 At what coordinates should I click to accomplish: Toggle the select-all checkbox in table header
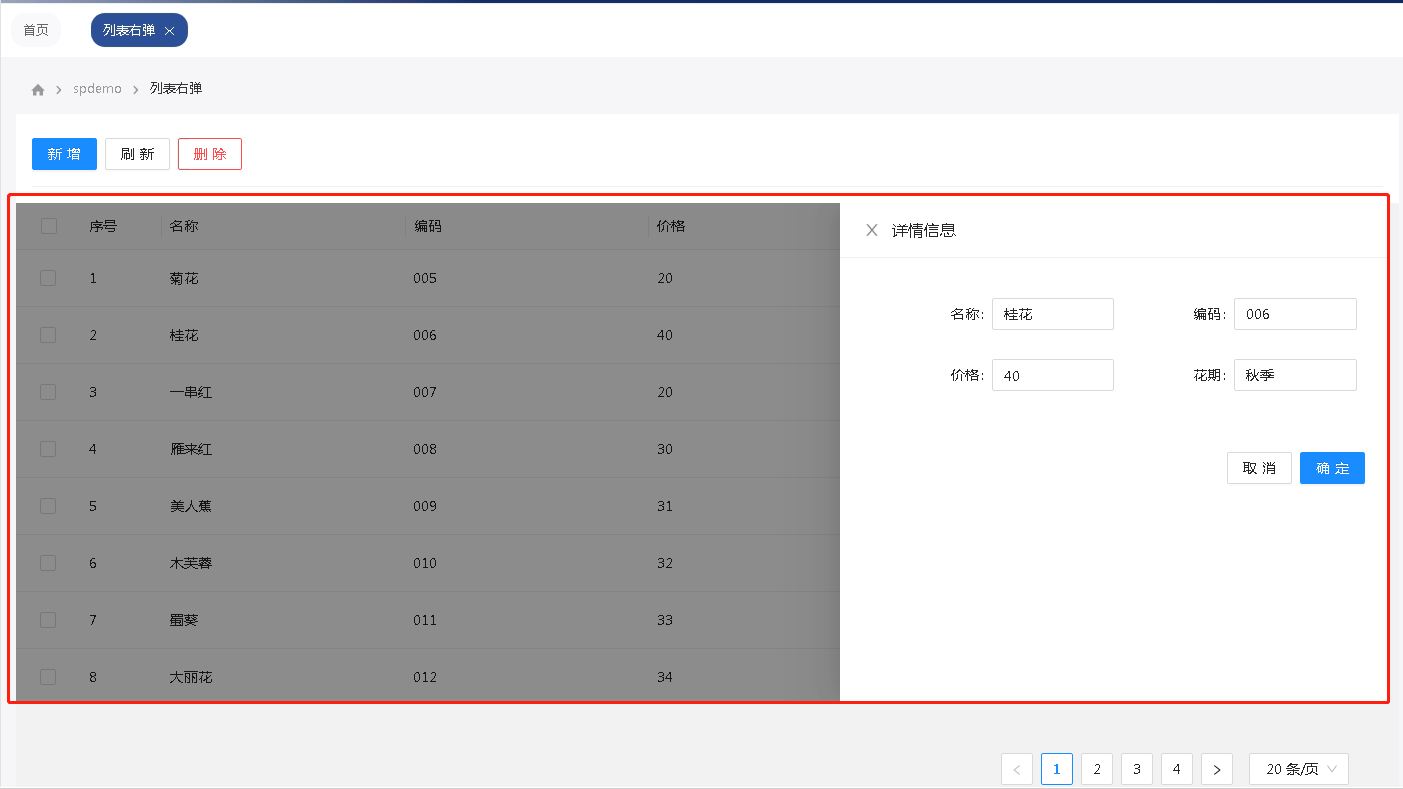click(49, 226)
